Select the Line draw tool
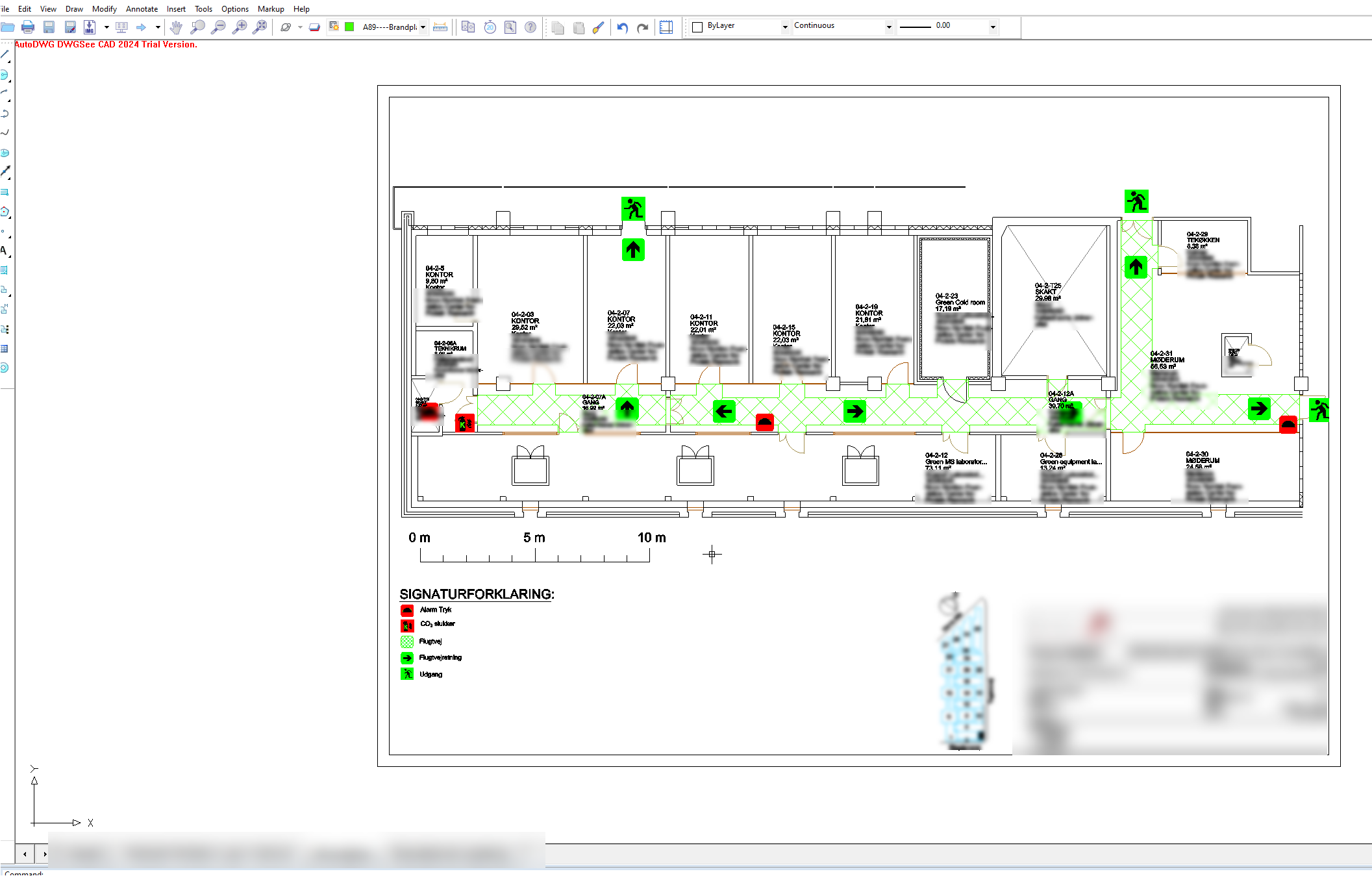Image resolution: width=1372 pixels, height=876 pixels. click(x=5, y=55)
